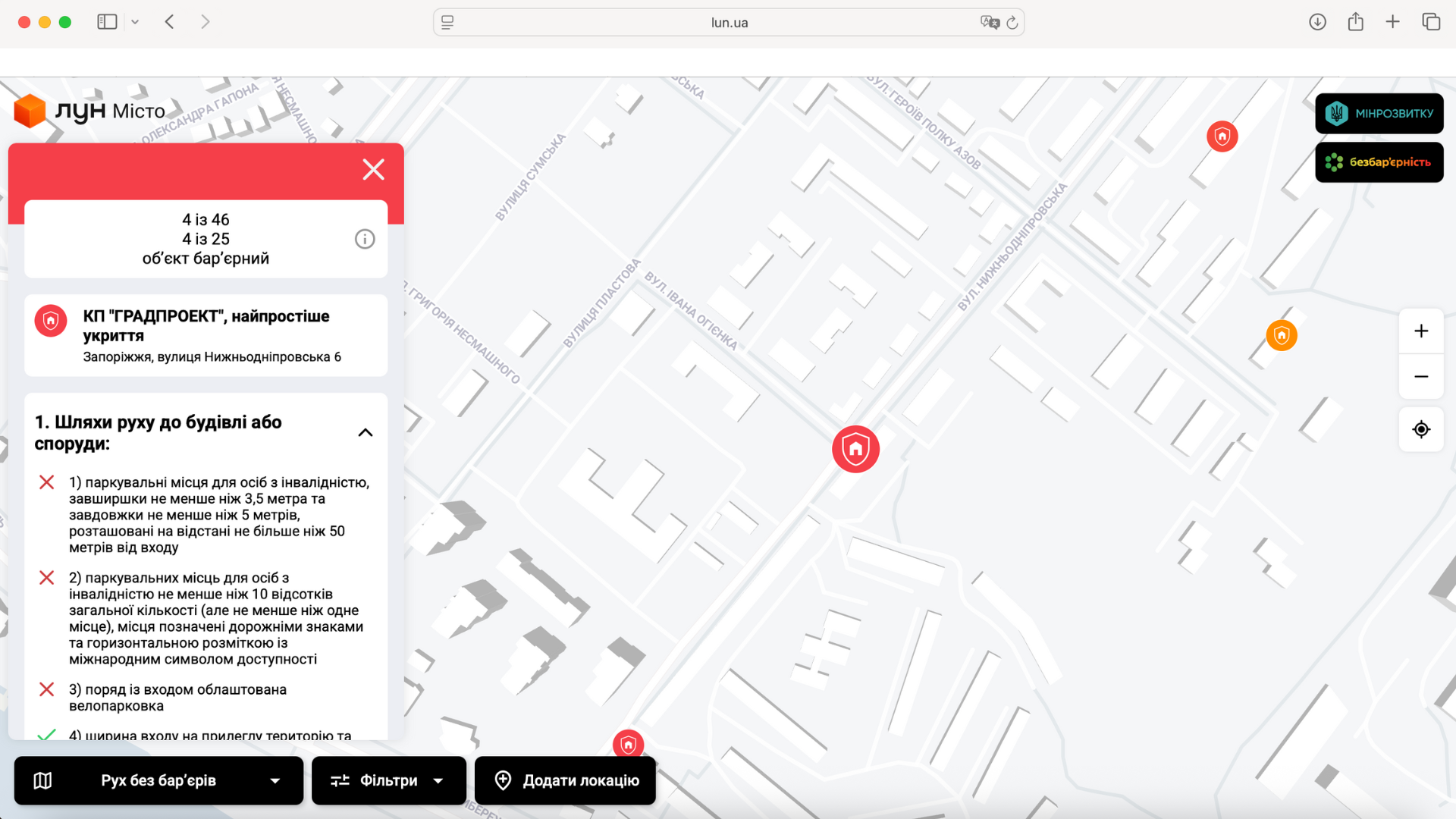Screen dimensions: 1456x819
Task: Center map on my current location
Action: coord(1420,430)
